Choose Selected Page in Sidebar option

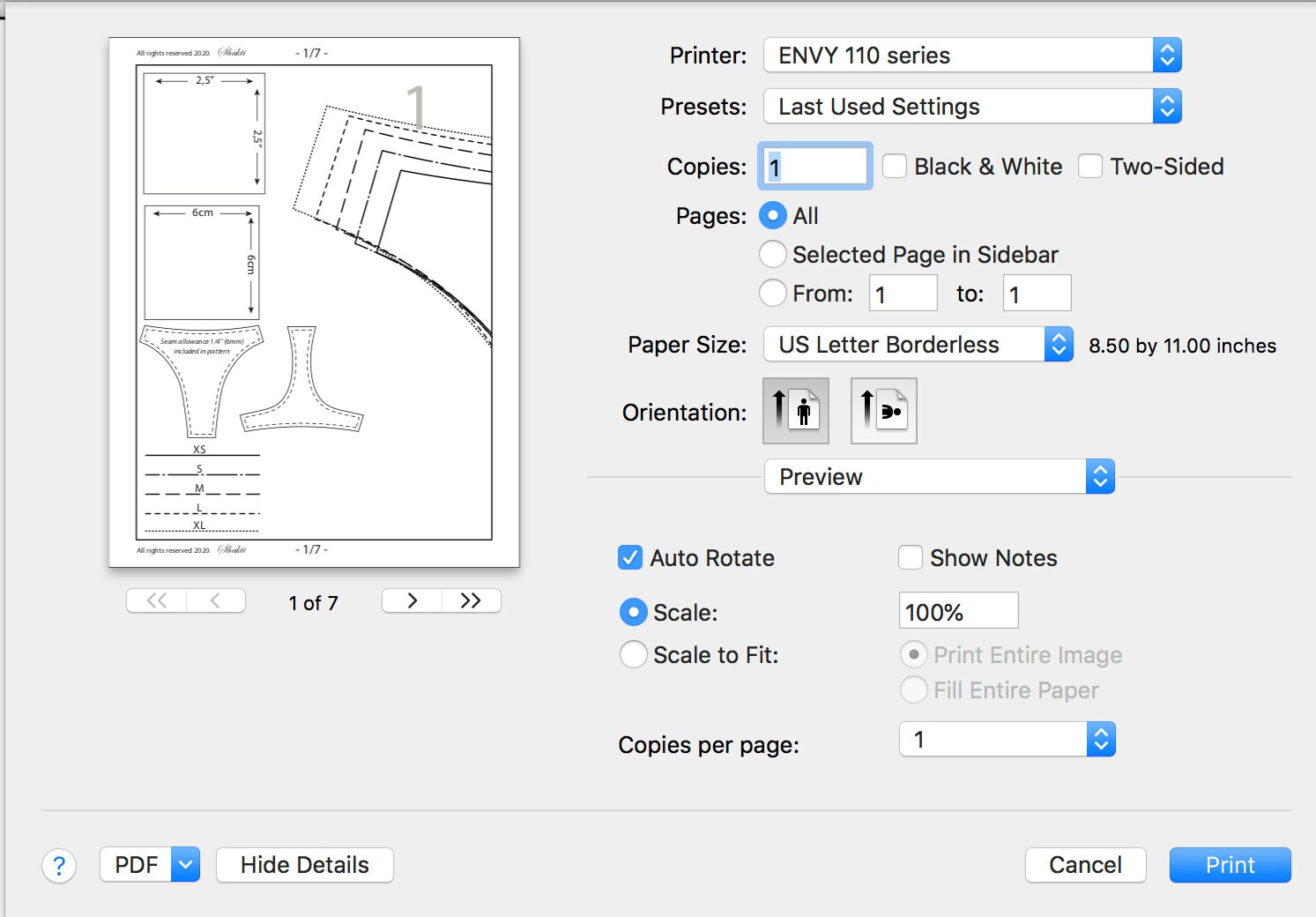click(773, 254)
